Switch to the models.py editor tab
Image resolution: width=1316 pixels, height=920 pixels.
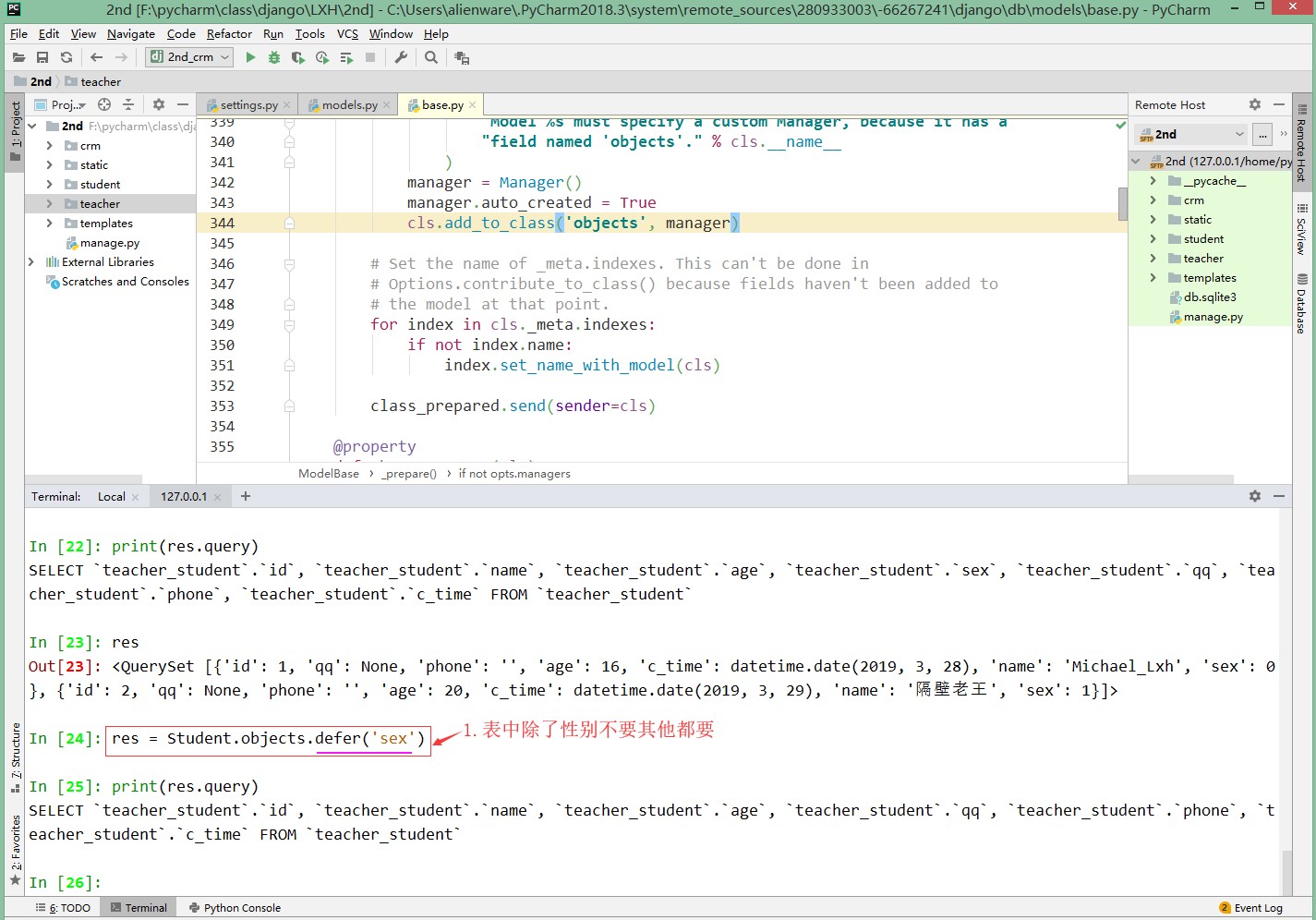(349, 105)
